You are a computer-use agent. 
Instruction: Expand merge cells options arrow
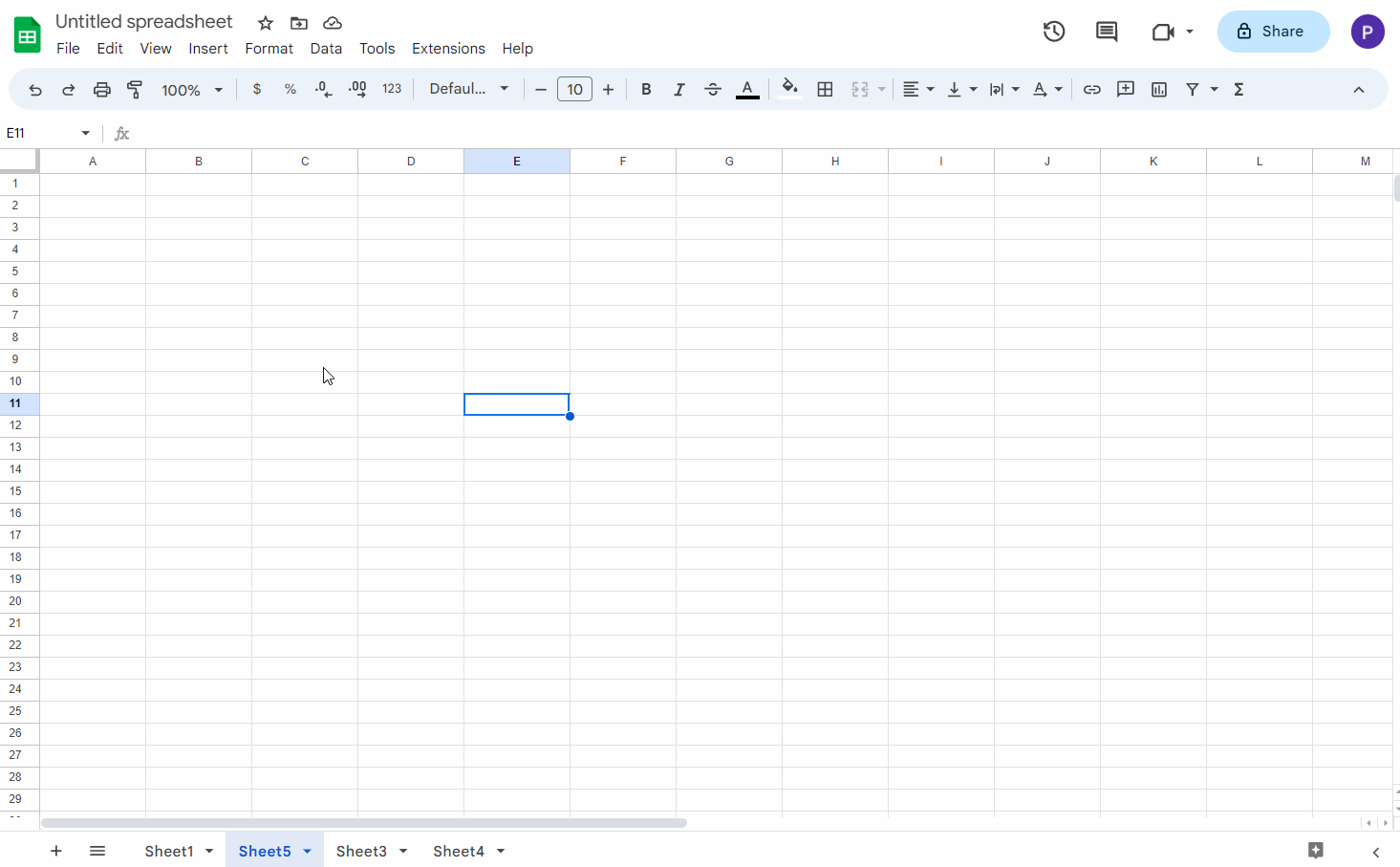(882, 89)
